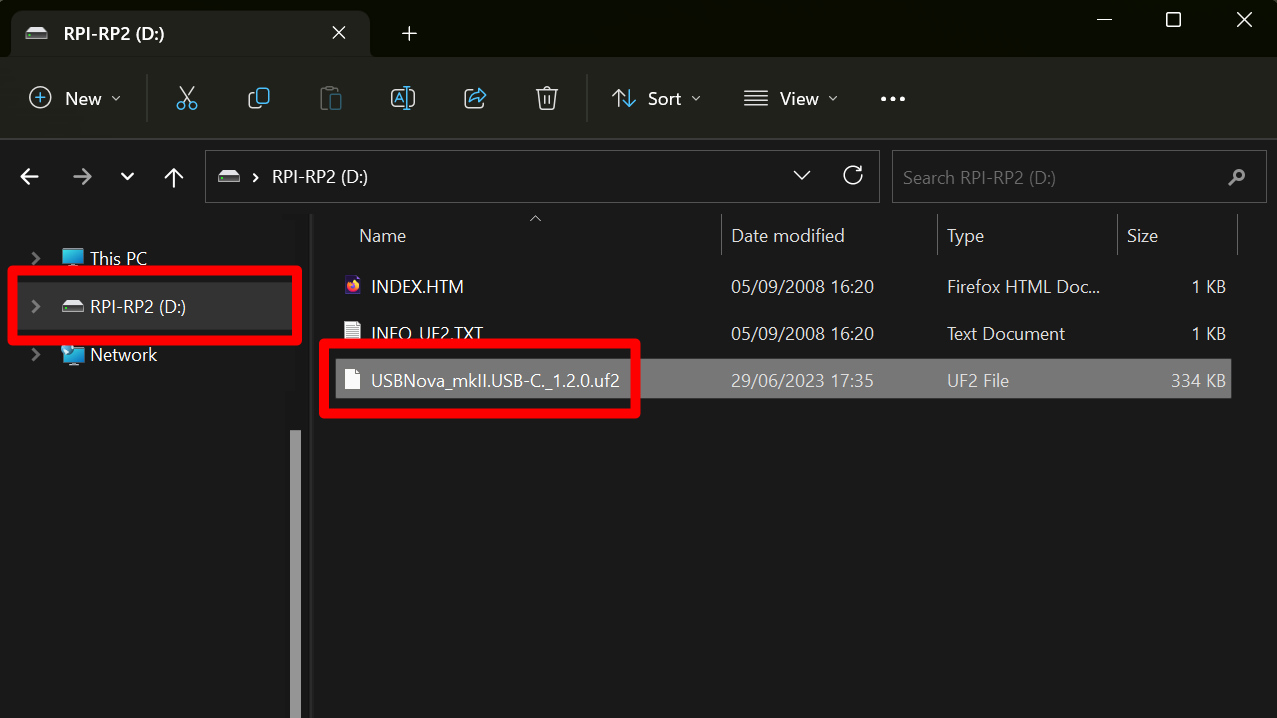Expand the RPI-RP2 (D:) tree node
The width and height of the screenshot is (1277, 718).
pos(37,307)
